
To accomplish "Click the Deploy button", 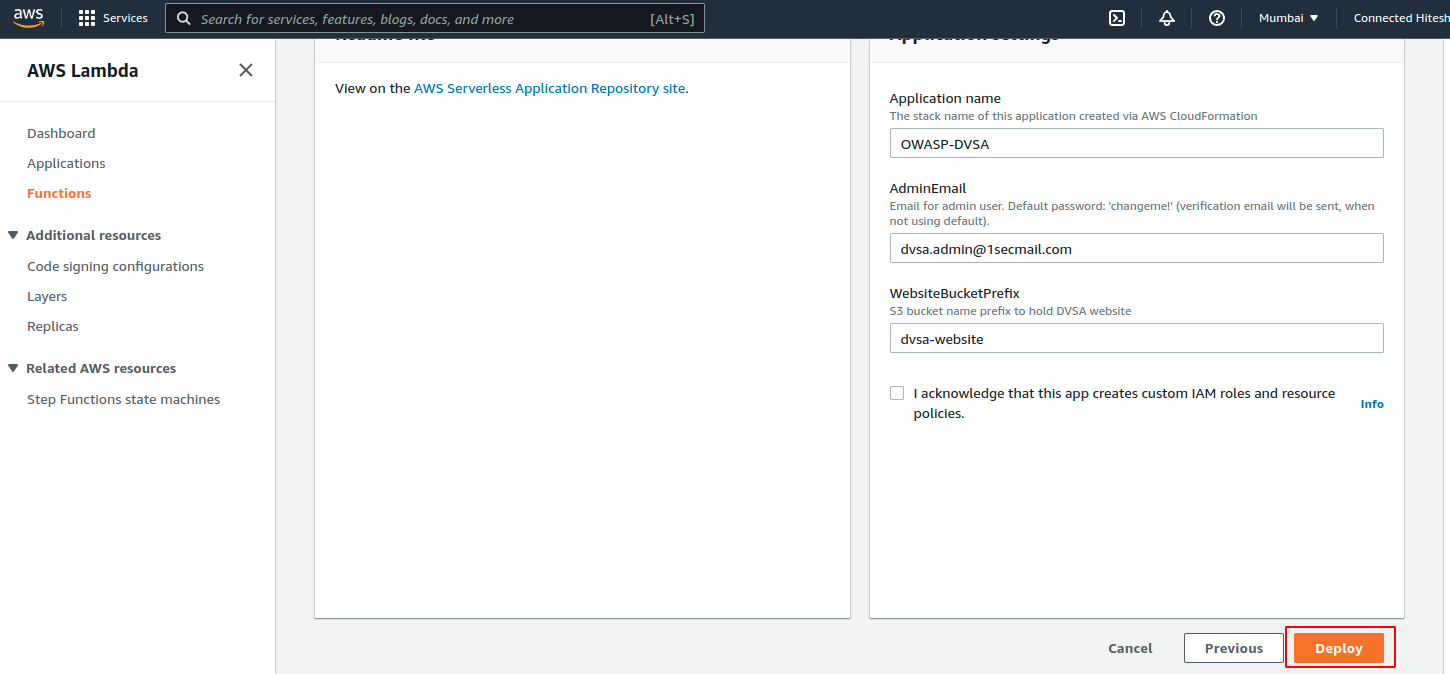I will click(x=1339, y=647).
